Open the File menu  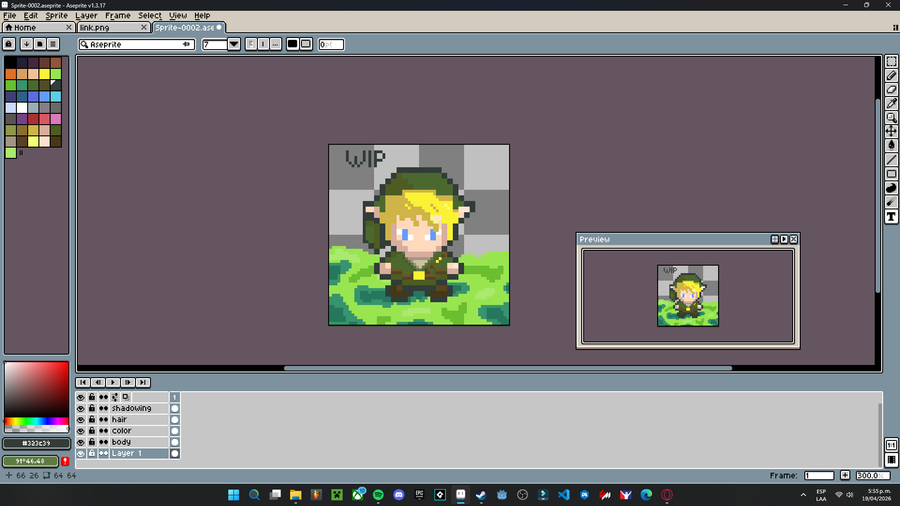tap(10, 15)
